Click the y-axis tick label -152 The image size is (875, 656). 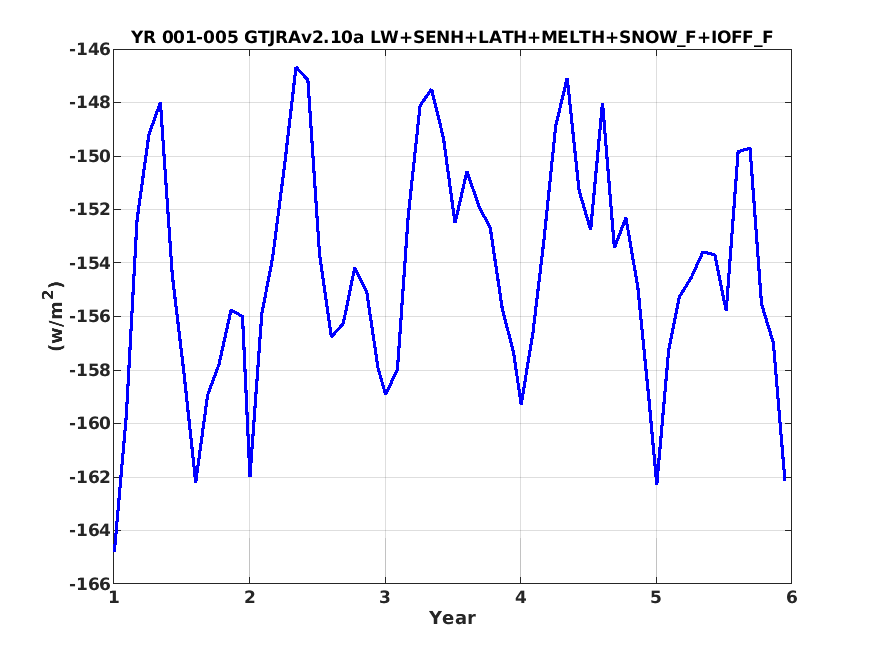tap(90, 210)
